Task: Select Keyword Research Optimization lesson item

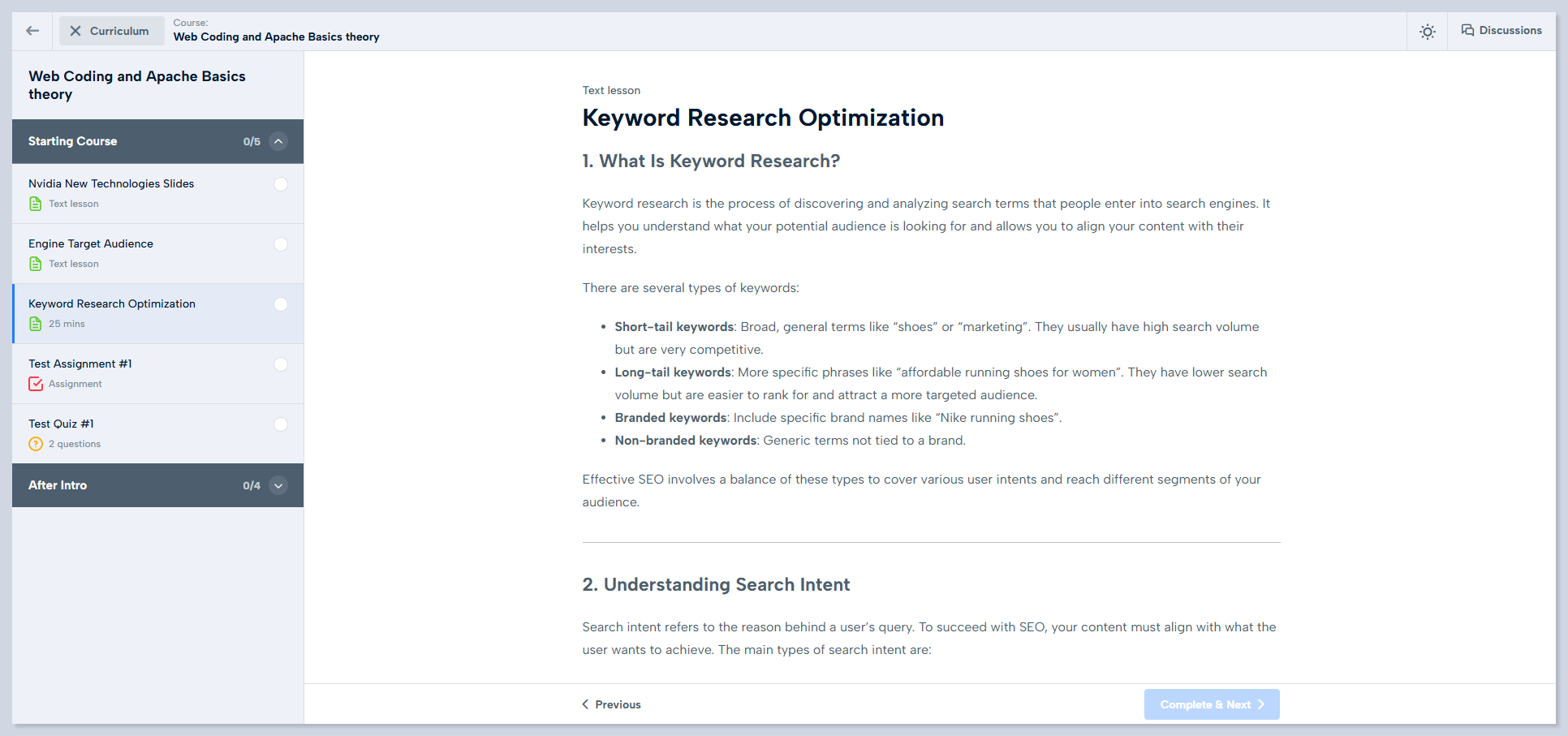Action: pyautogui.click(x=112, y=303)
